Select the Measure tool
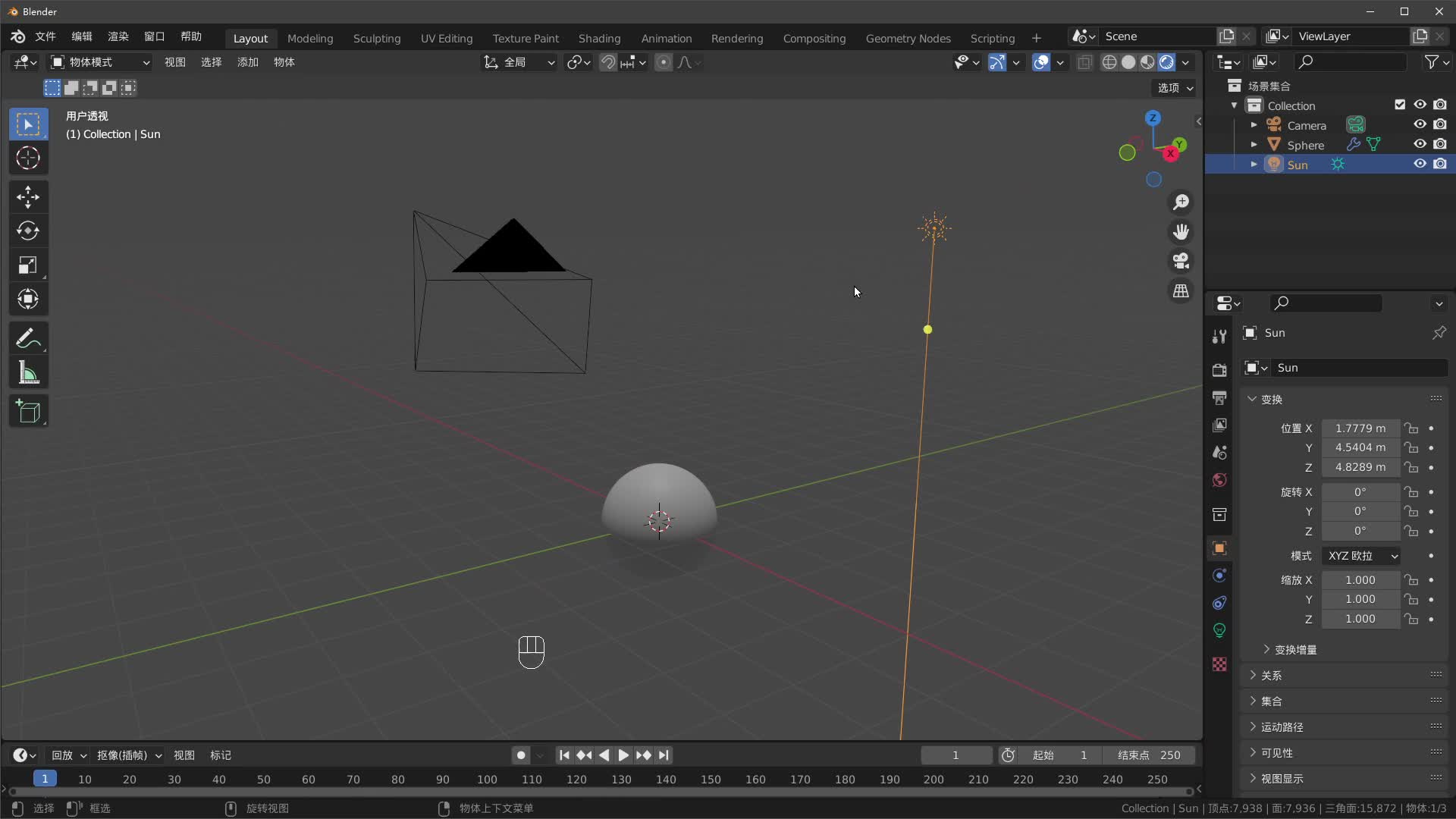This screenshot has height=819, width=1456. 28,372
